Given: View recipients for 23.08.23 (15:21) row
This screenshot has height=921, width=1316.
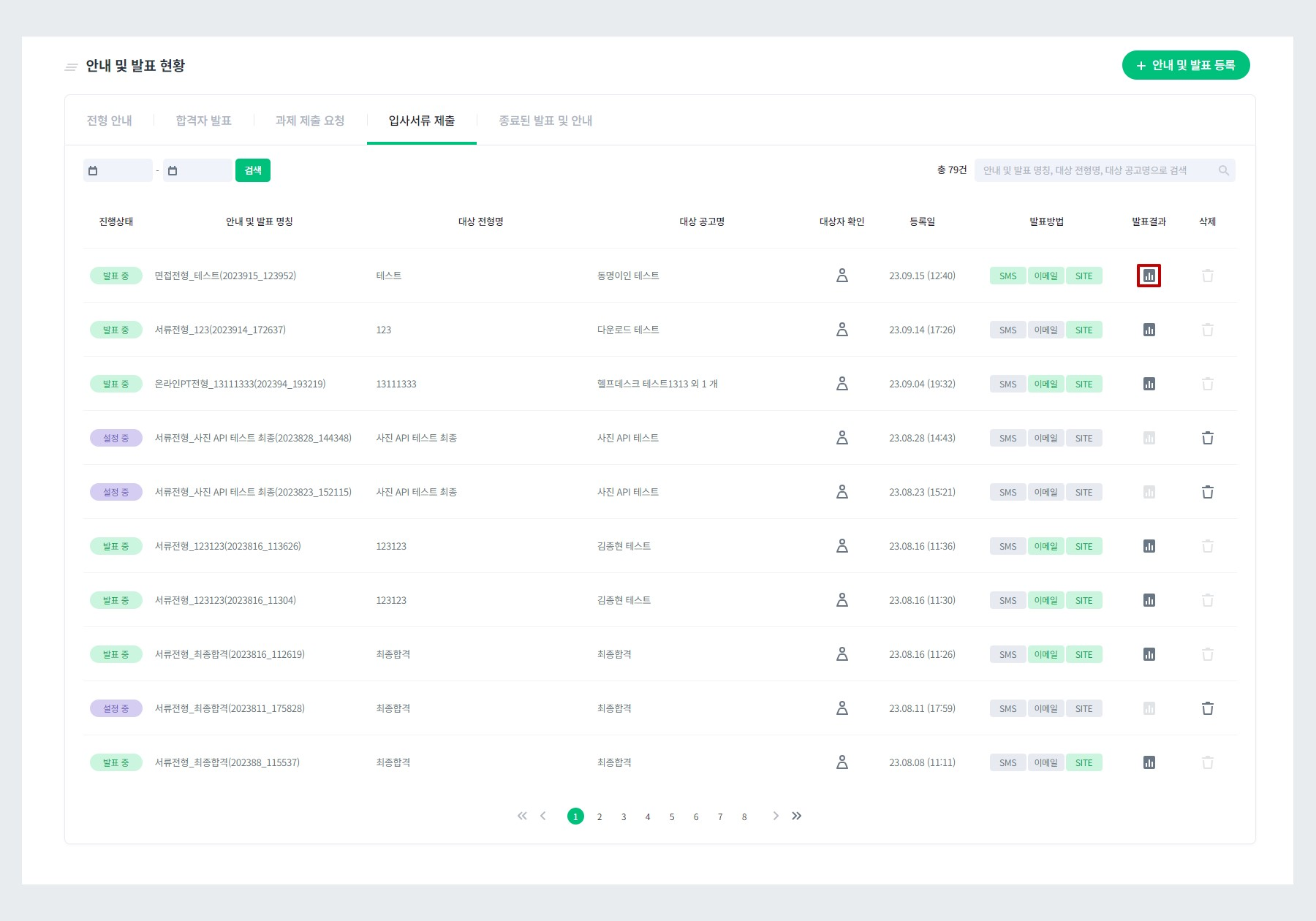Looking at the screenshot, I should click(x=842, y=492).
